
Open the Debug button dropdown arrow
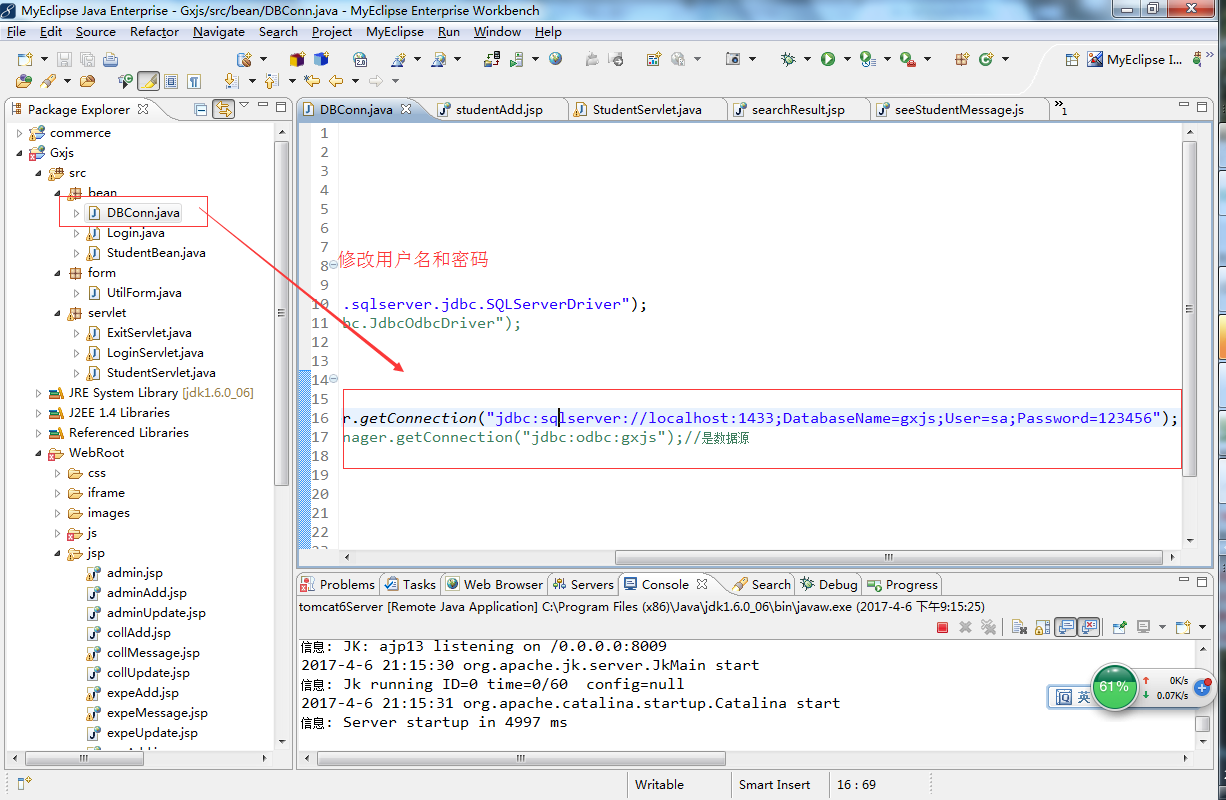tap(807, 59)
